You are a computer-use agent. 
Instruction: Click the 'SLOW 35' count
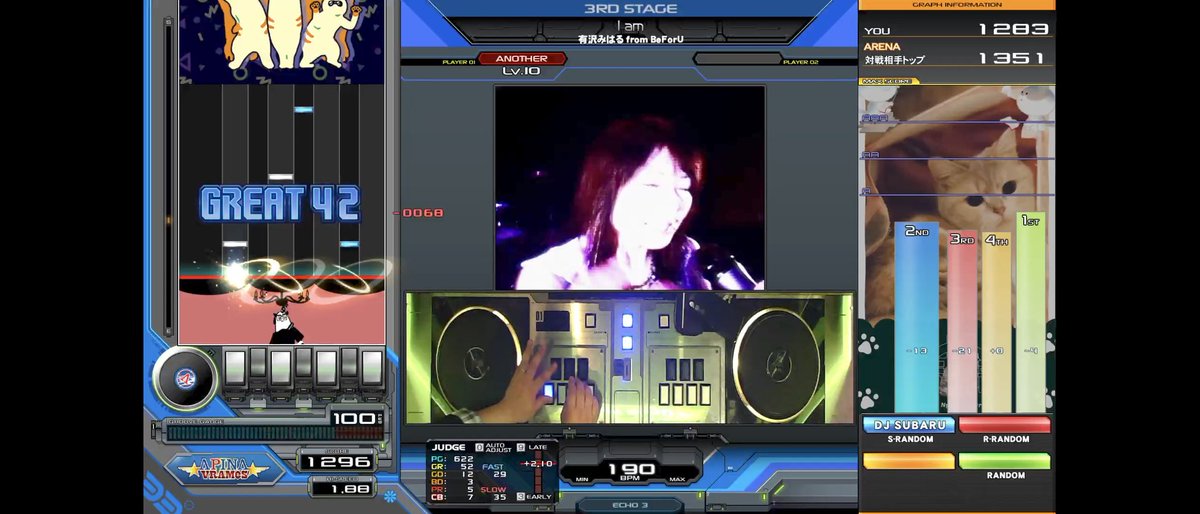[493, 493]
